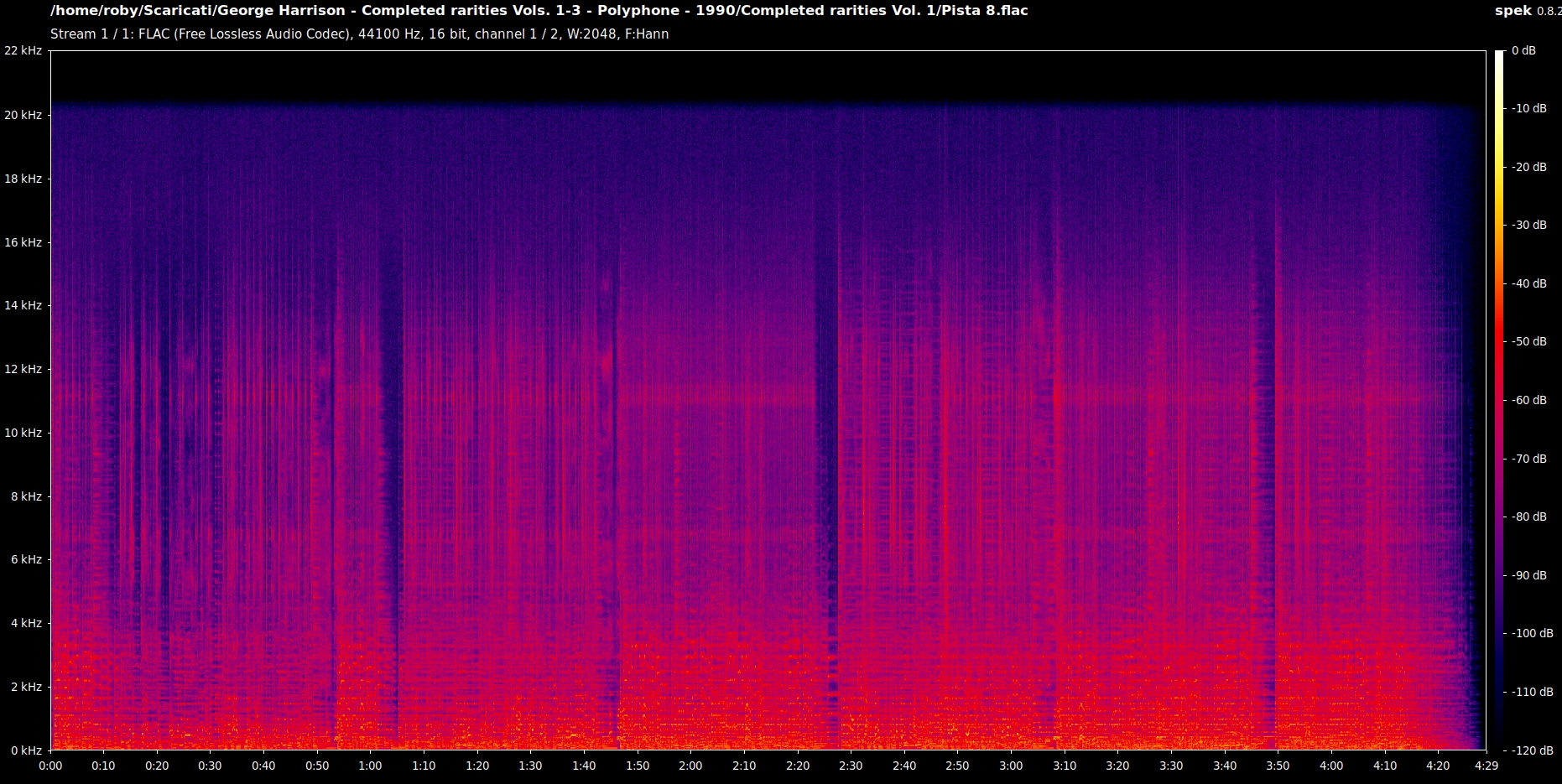Viewport: 1562px width, 784px height.
Task: Click the '-90 dB' color scale label
Action: click(1528, 575)
